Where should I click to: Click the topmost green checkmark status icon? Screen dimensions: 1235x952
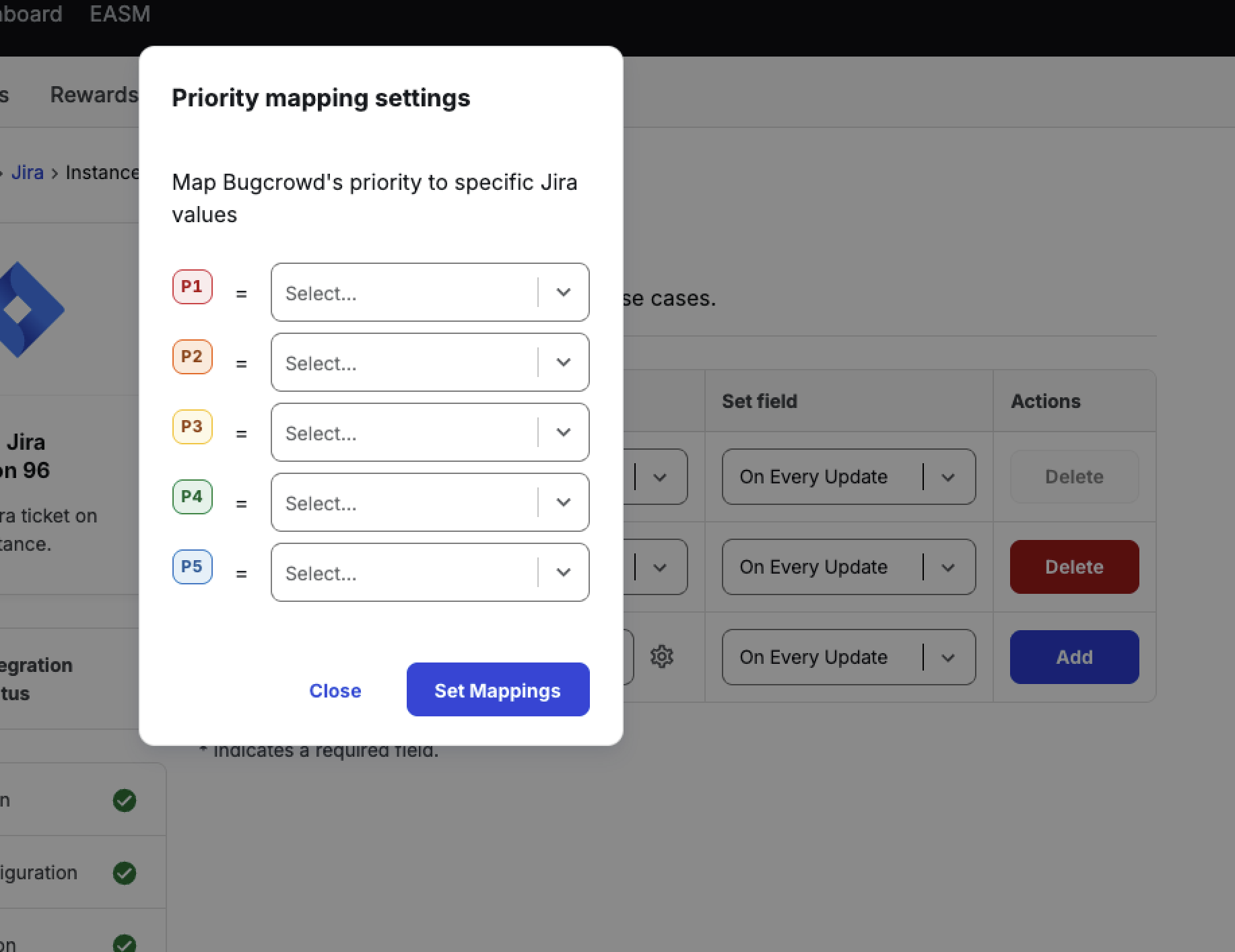click(x=125, y=801)
